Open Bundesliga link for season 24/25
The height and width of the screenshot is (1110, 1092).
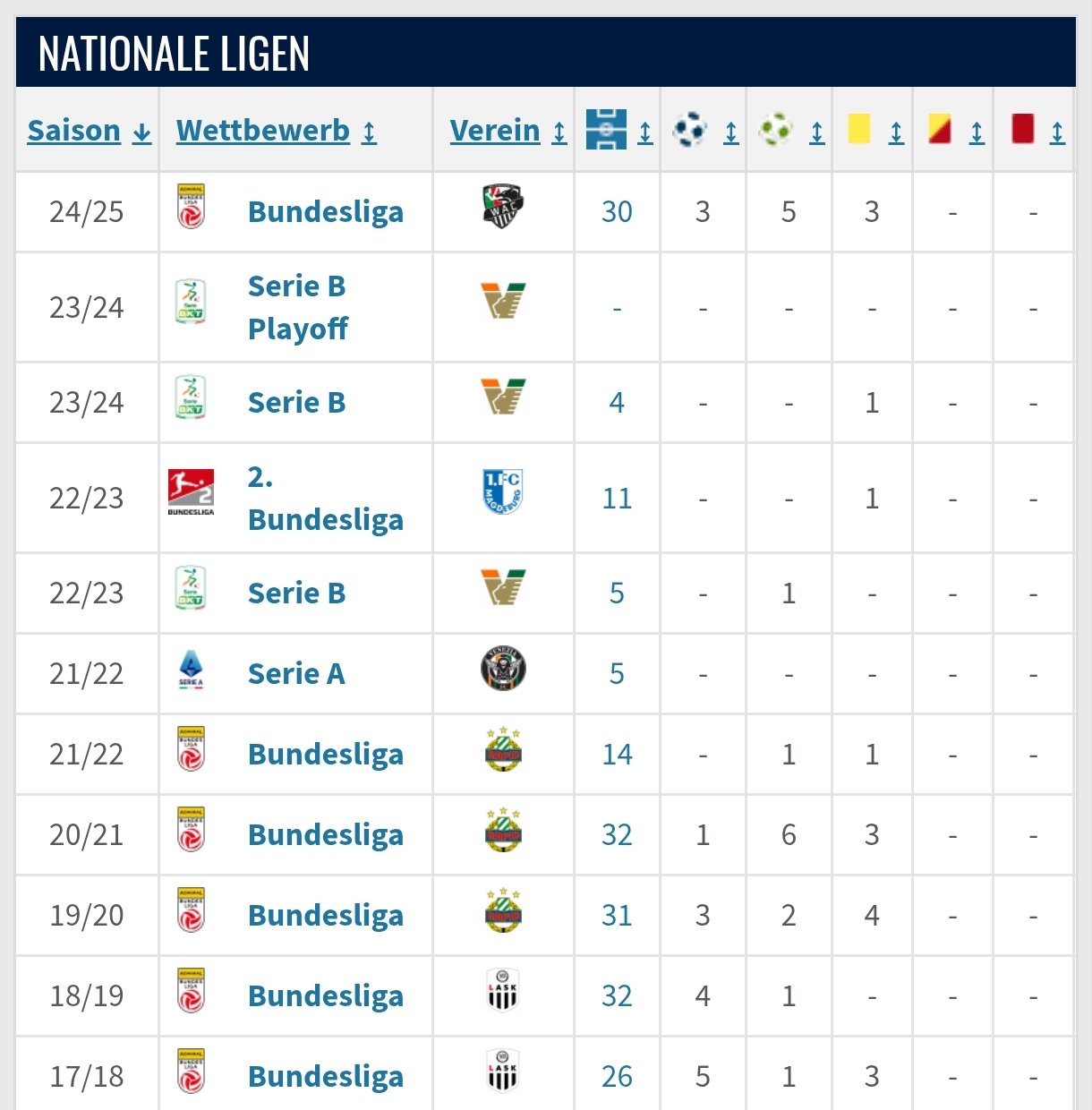pyautogui.click(x=326, y=212)
